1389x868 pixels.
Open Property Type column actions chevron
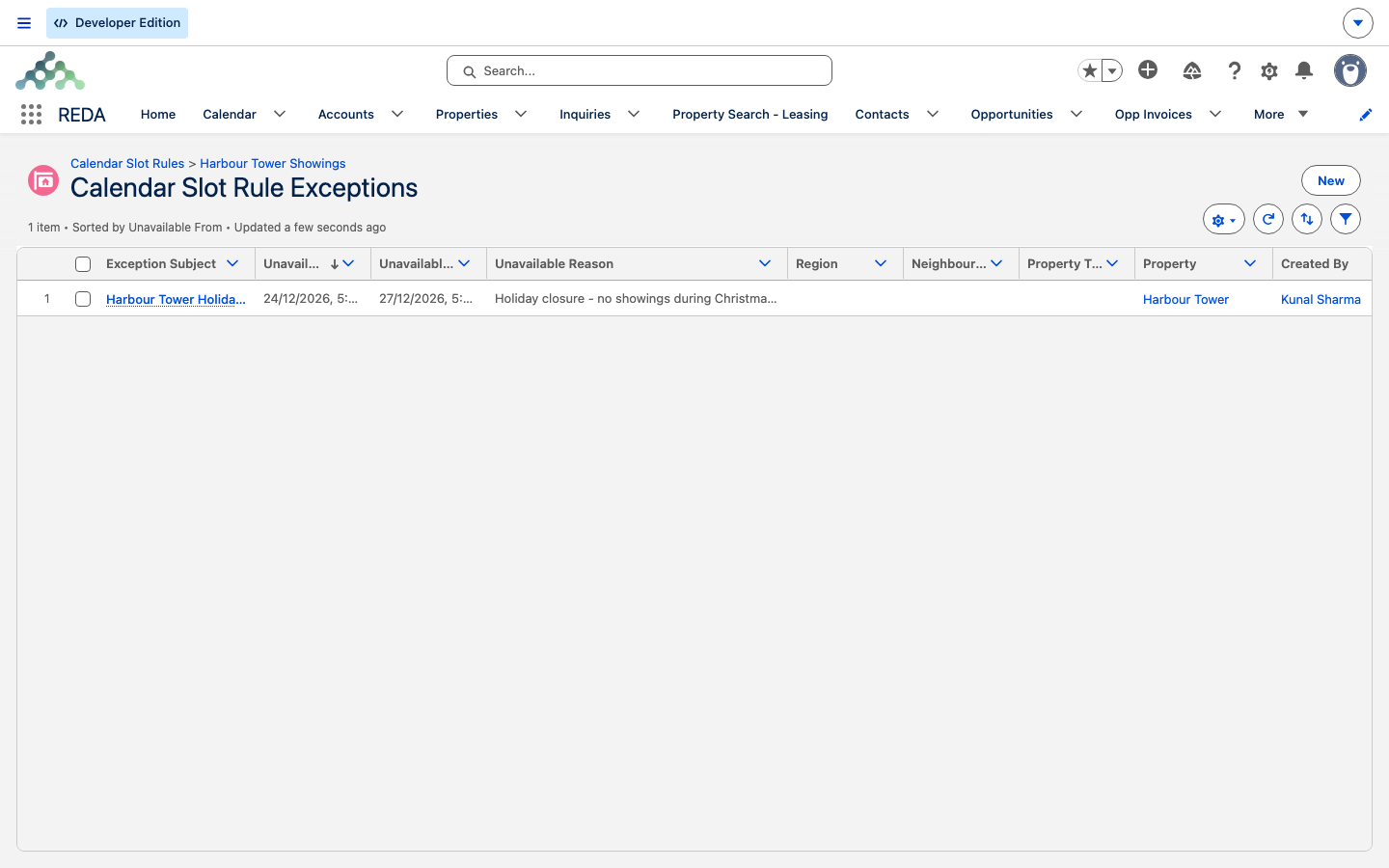click(1112, 263)
